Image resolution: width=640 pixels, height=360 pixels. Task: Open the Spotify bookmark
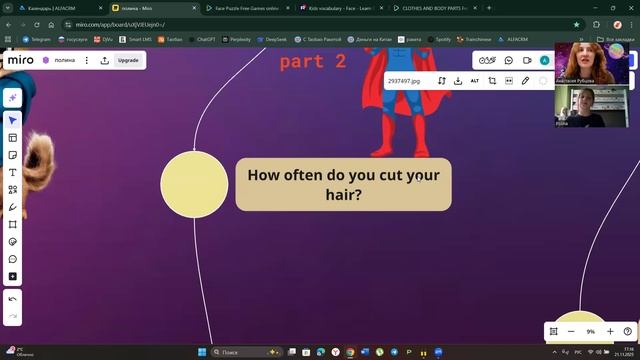[x=439, y=40]
